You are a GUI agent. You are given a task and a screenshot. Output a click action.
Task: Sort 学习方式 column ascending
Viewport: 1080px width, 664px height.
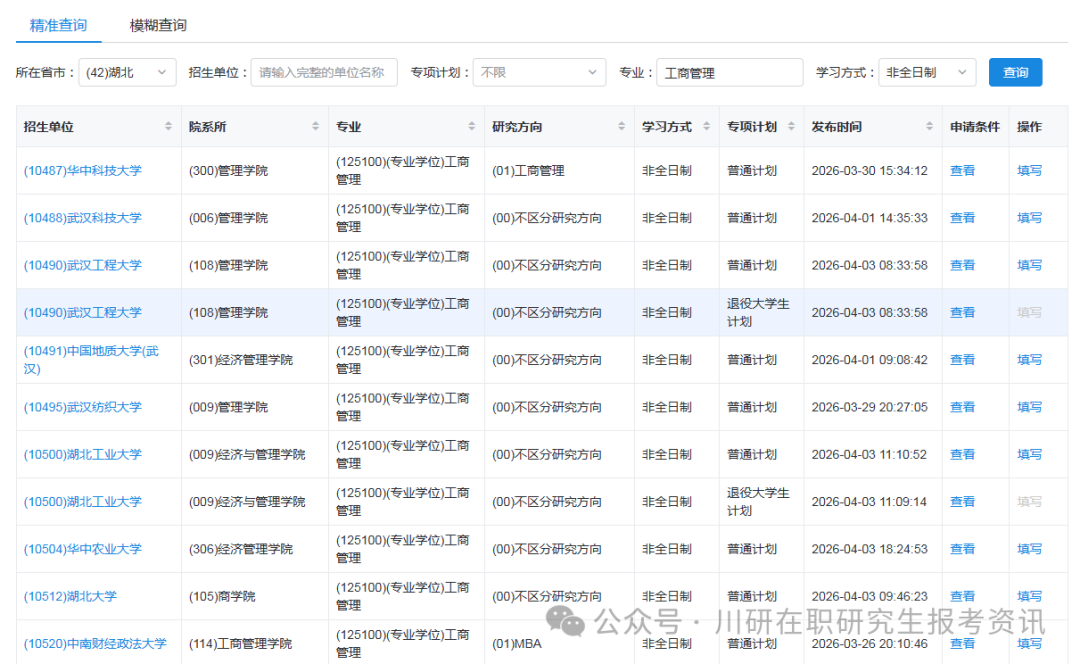point(704,122)
